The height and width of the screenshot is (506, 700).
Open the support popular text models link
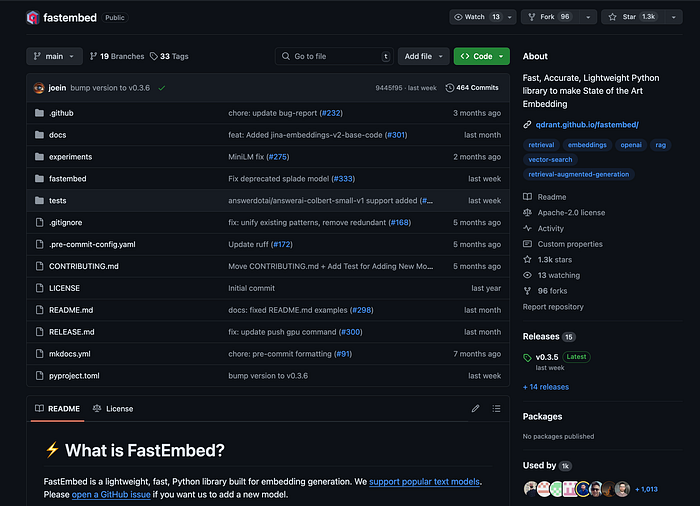tap(424, 481)
